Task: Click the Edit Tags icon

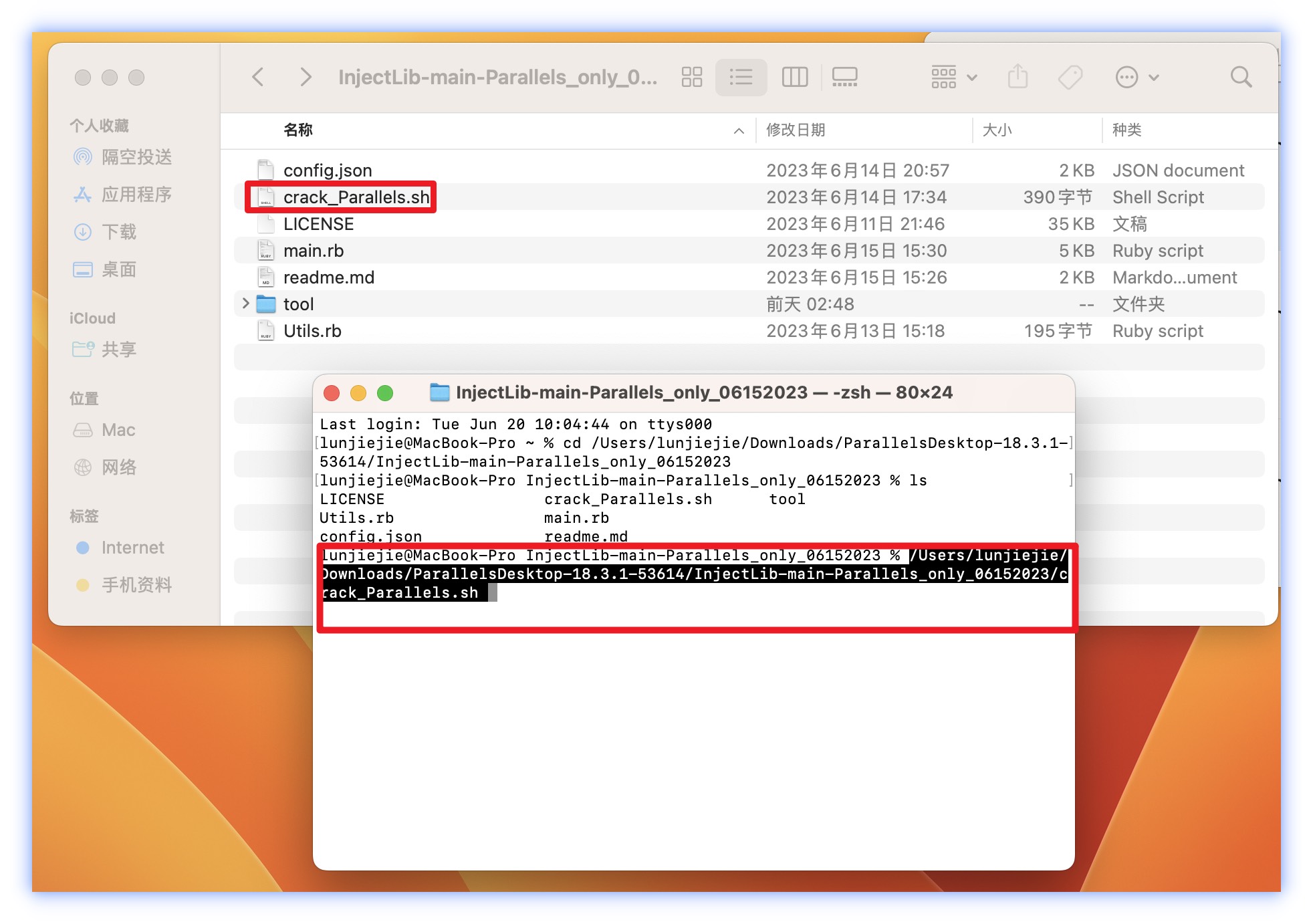Action: coord(1070,77)
